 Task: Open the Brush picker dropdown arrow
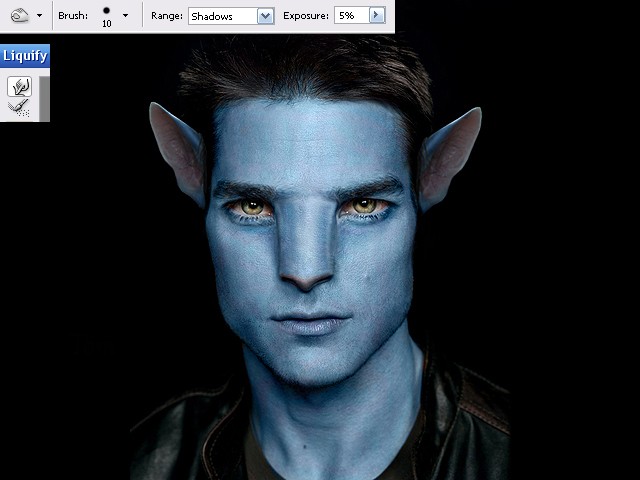pos(125,16)
